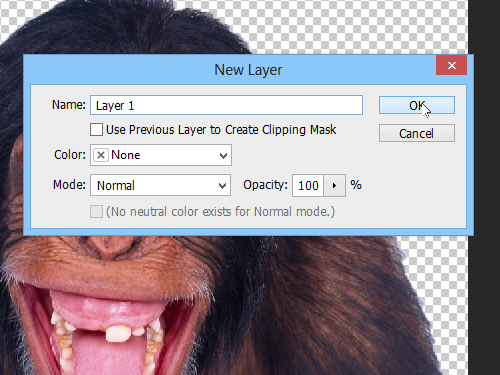
Task: Click the "Color:" label
Action: [70, 155]
